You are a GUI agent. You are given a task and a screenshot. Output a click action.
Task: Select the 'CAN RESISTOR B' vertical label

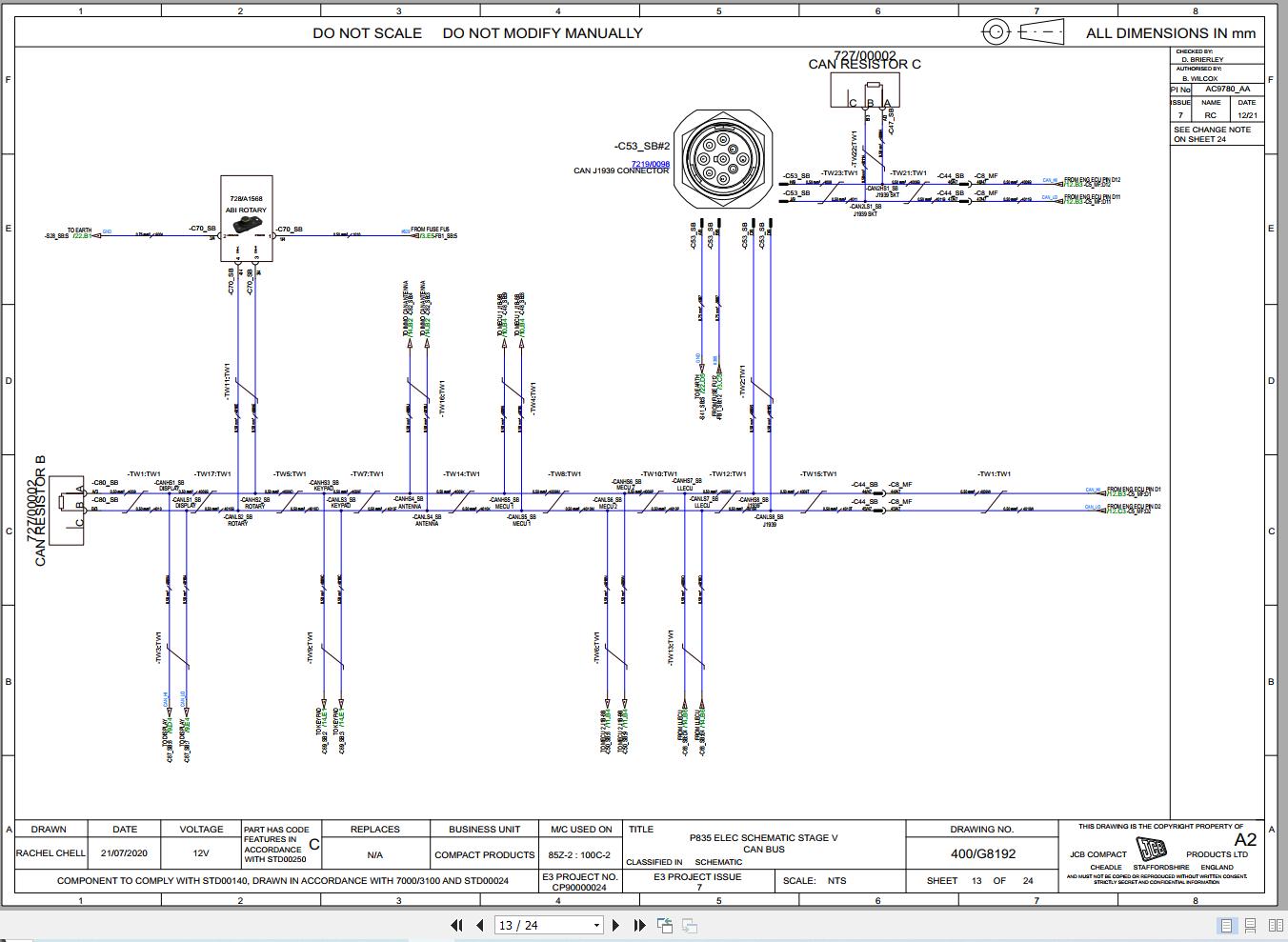41,511
